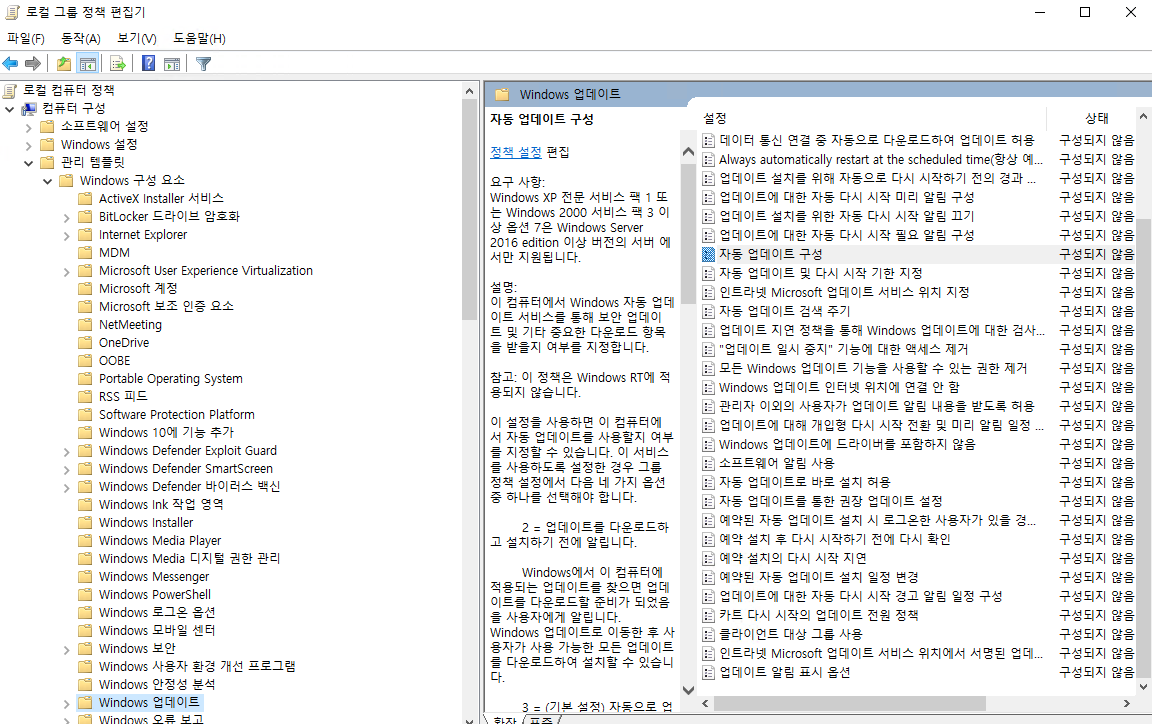Open the 보기(V) menu

(x=137, y=38)
